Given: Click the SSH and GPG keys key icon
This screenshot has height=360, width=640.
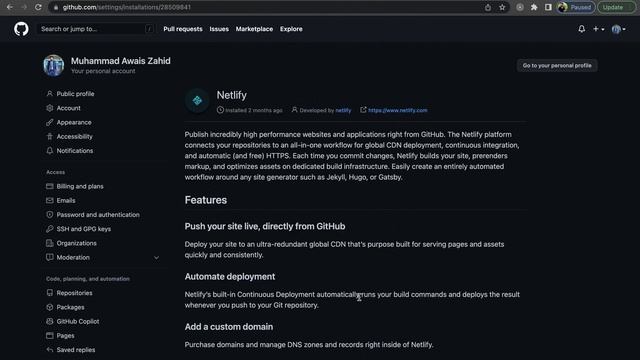Looking at the screenshot, I should [x=49, y=229].
